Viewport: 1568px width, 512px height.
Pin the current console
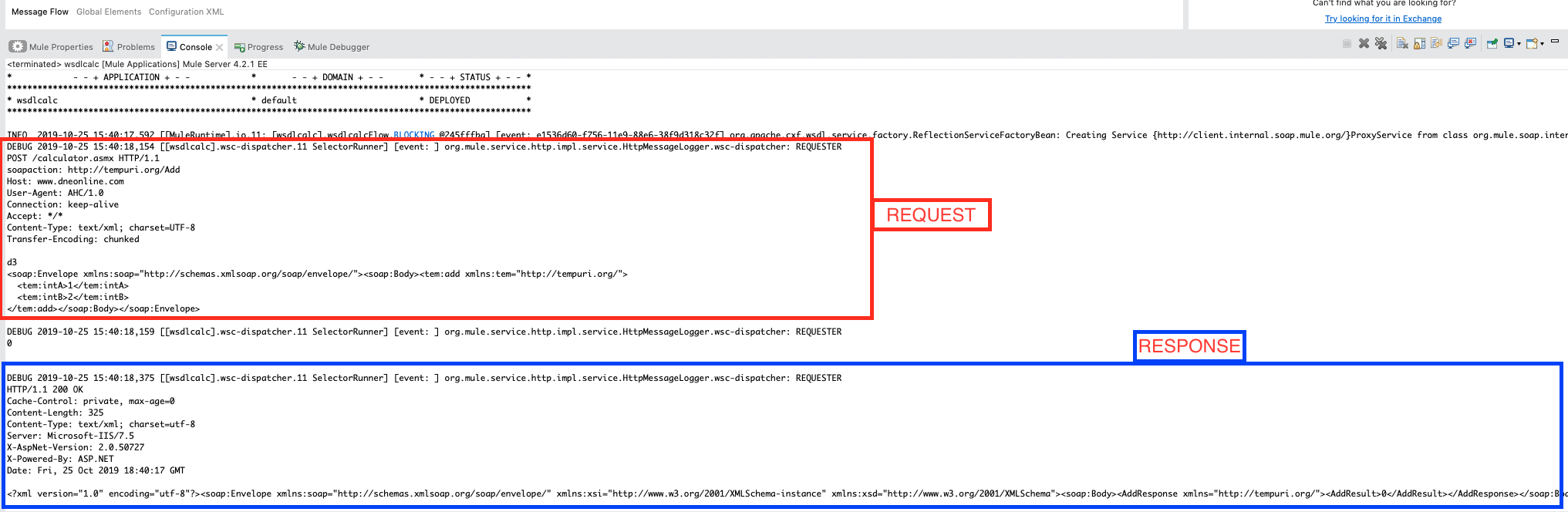click(1492, 43)
